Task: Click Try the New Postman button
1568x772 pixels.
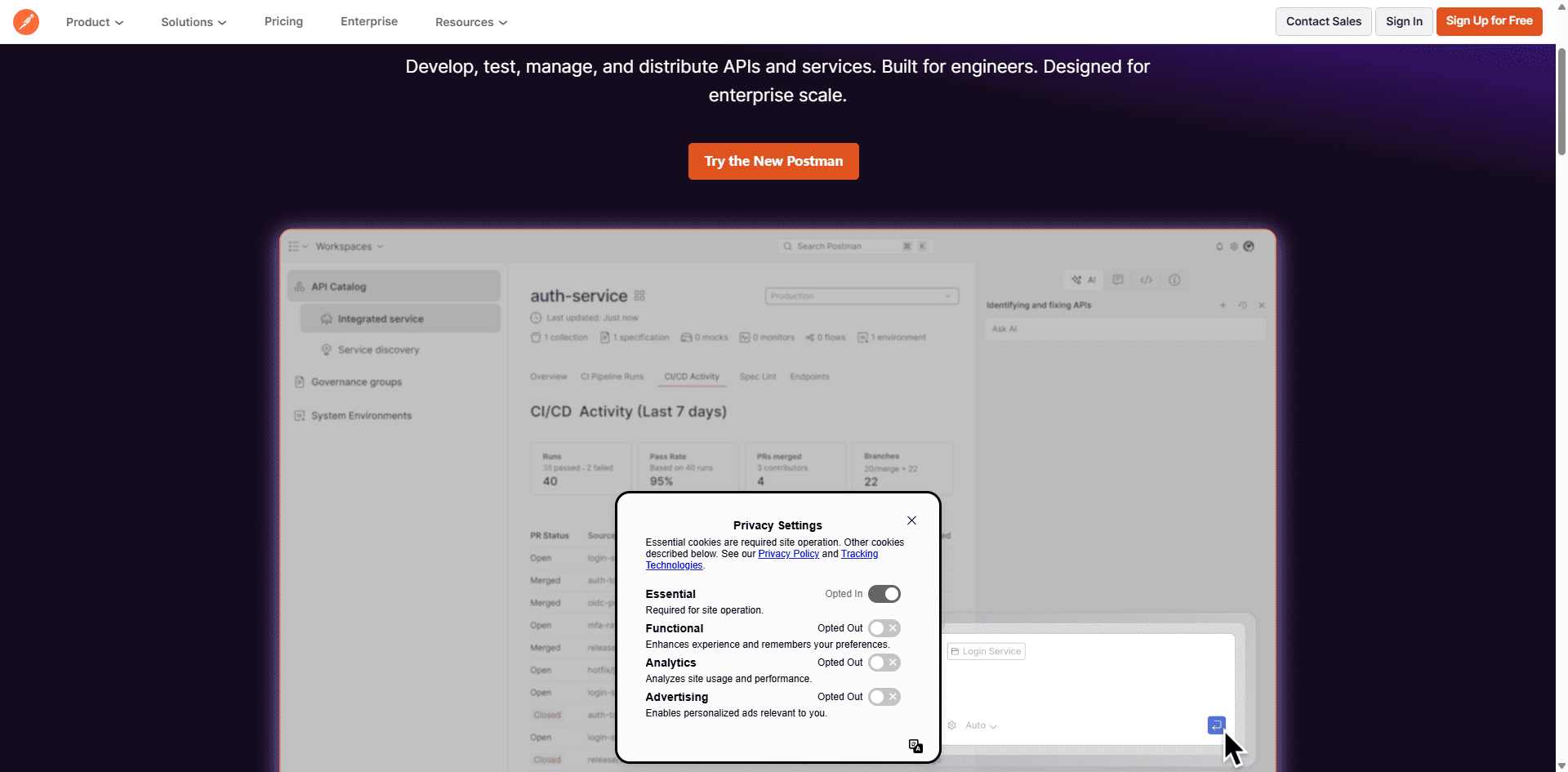Action: [x=773, y=161]
